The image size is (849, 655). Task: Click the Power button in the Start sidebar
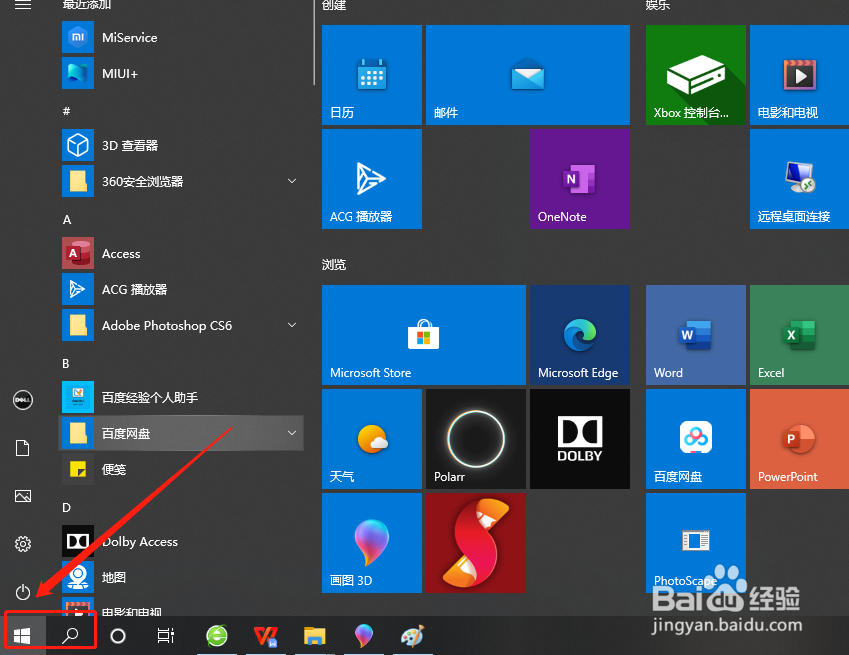(x=23, y=592)
